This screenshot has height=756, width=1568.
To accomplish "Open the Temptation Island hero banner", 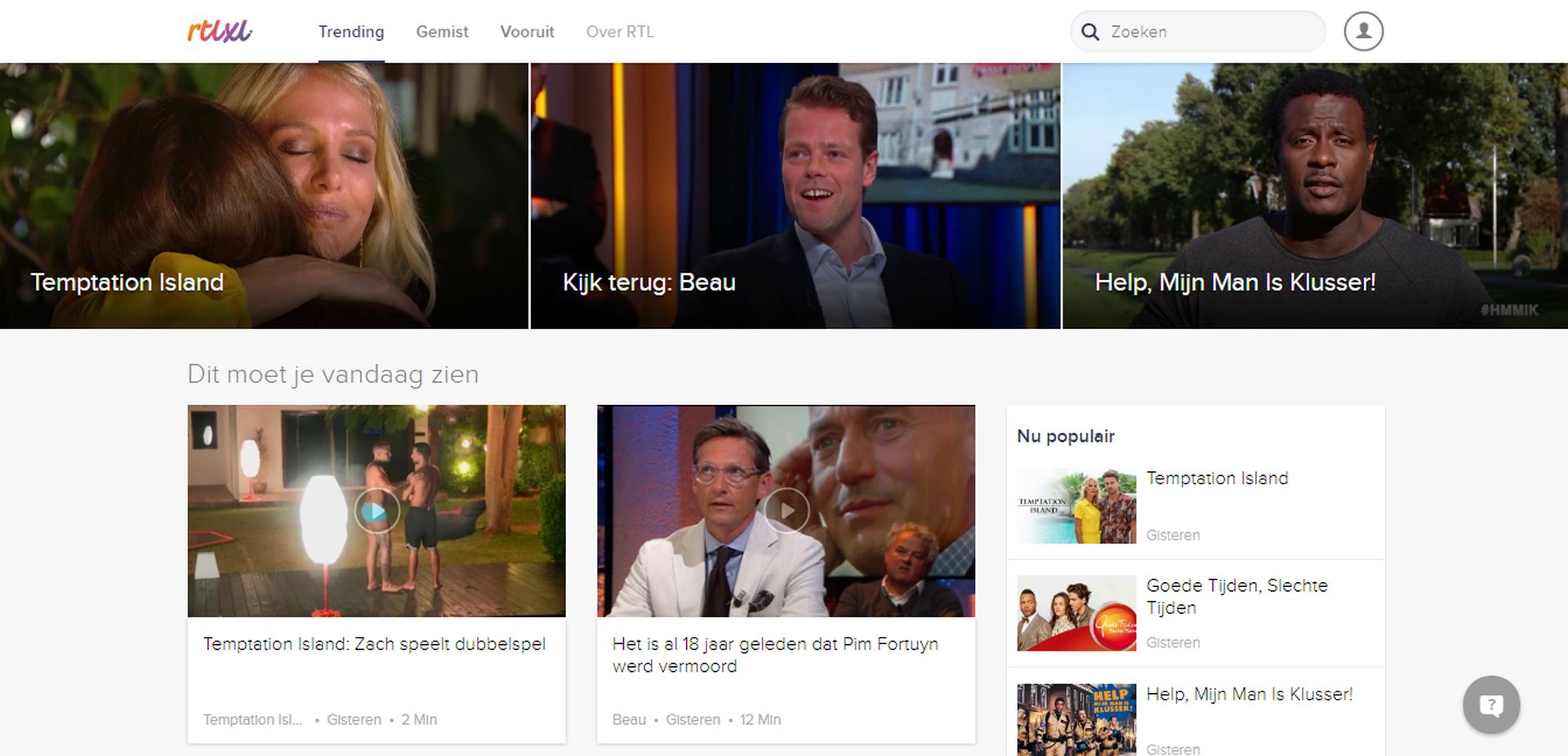I will (x=264, y=196).
